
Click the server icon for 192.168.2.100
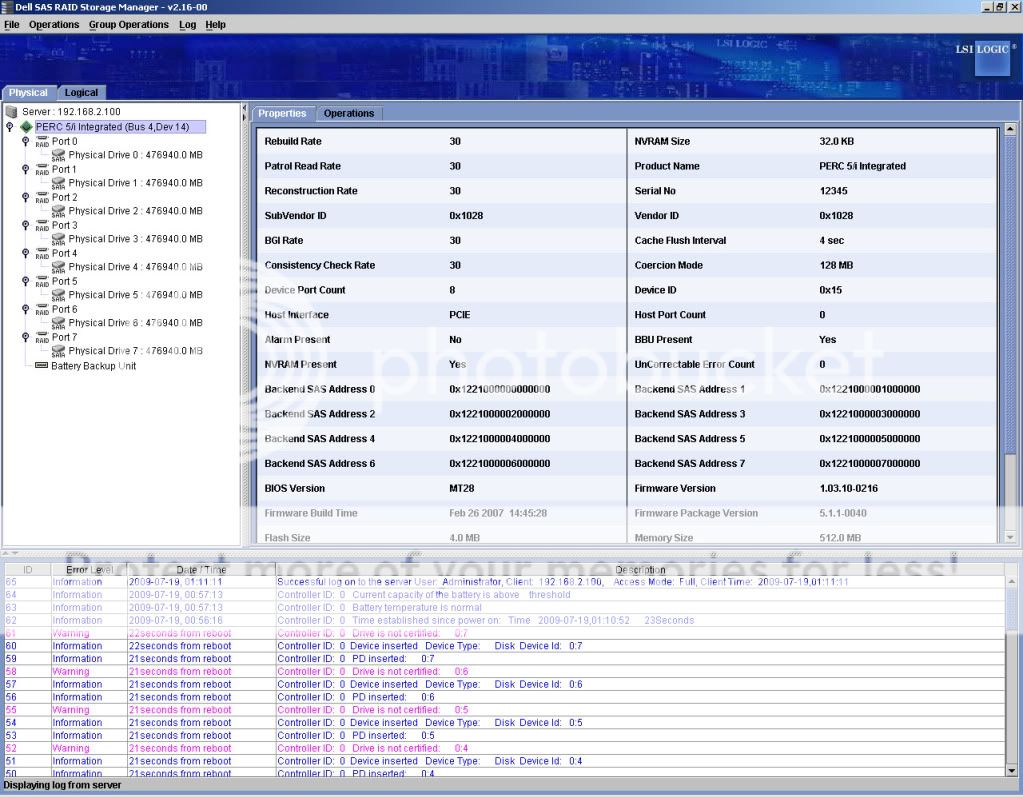(12, 112)
